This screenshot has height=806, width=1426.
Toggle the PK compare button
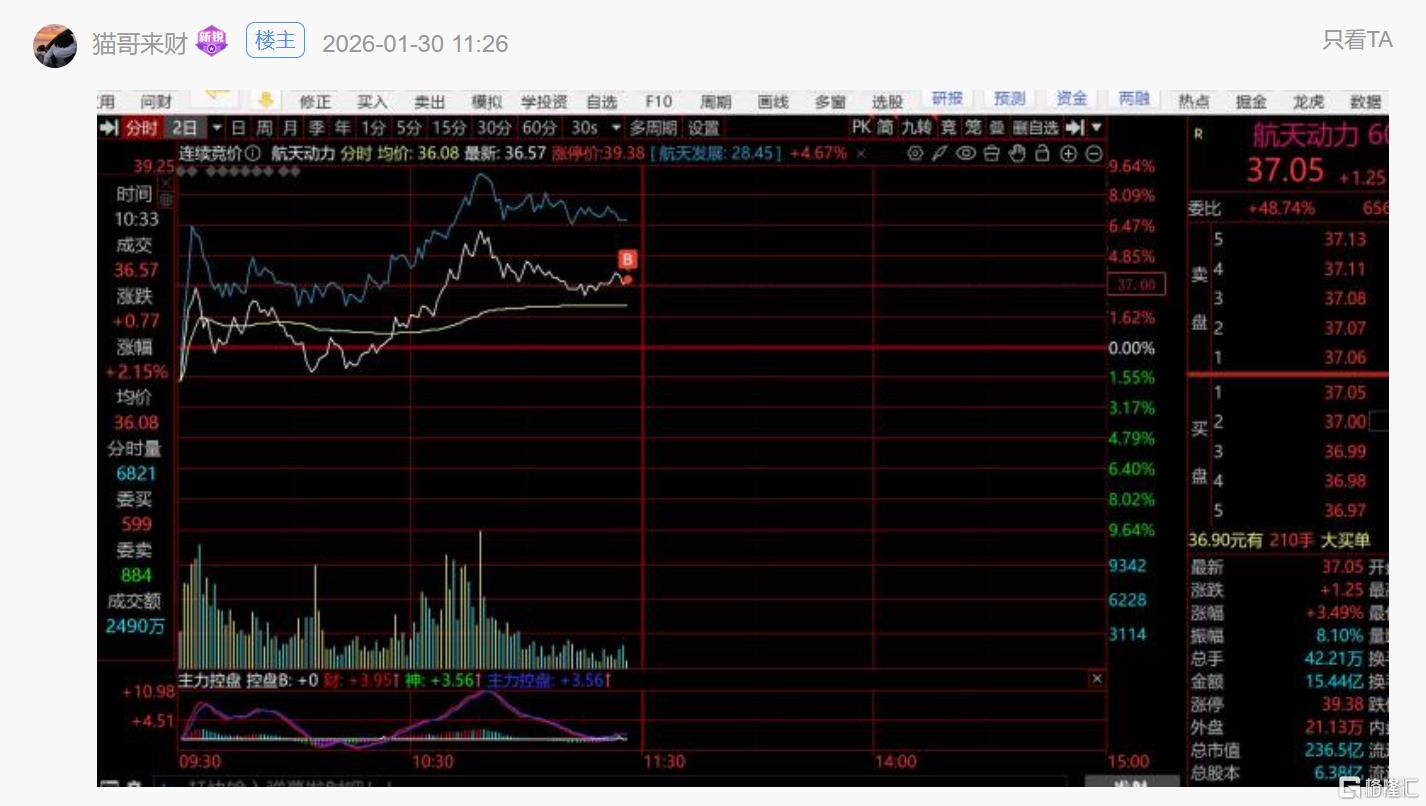click(861, 127)
